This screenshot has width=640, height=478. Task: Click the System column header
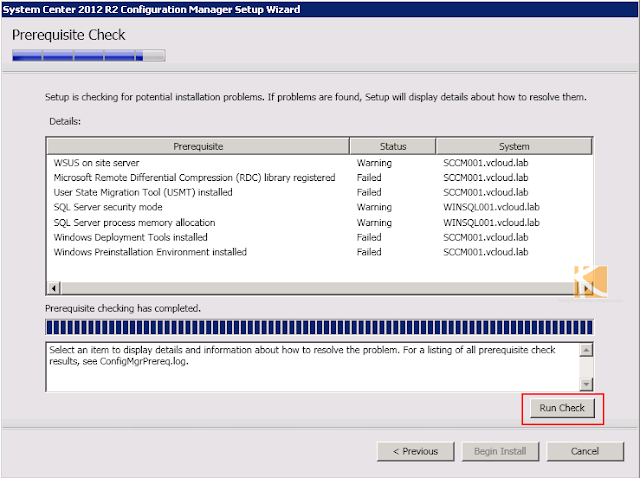[514, 146]
